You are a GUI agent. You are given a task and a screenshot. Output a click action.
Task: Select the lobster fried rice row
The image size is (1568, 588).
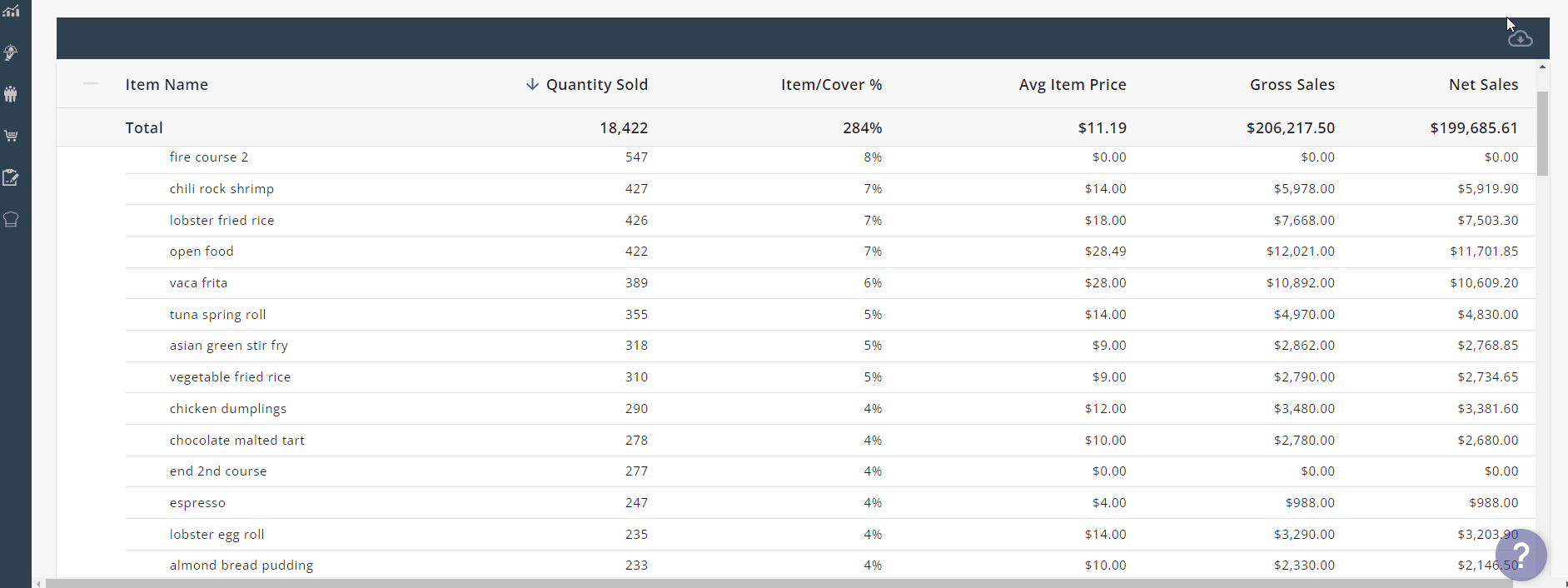pos(222,221)
